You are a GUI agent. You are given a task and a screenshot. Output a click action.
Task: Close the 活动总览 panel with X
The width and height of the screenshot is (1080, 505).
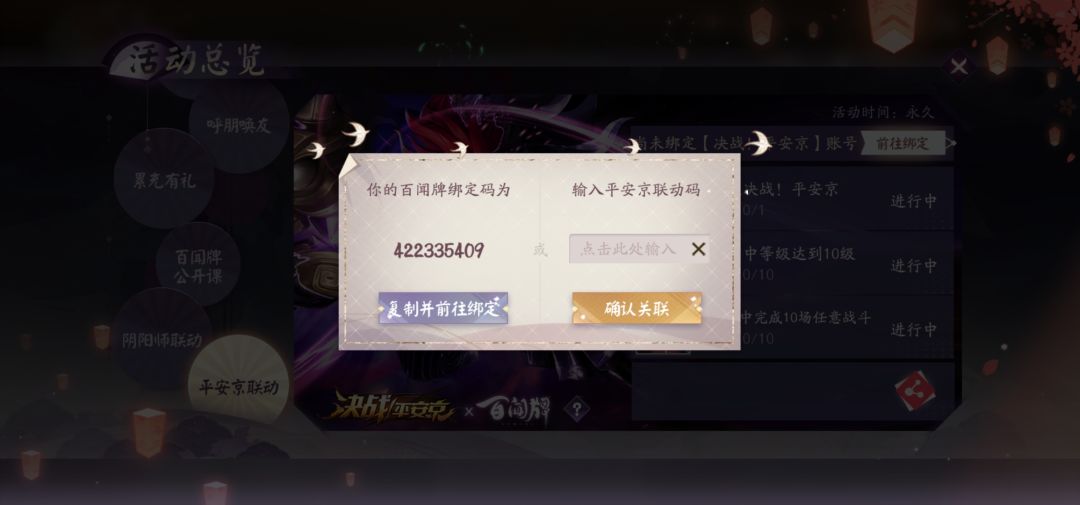click(959, 68)
